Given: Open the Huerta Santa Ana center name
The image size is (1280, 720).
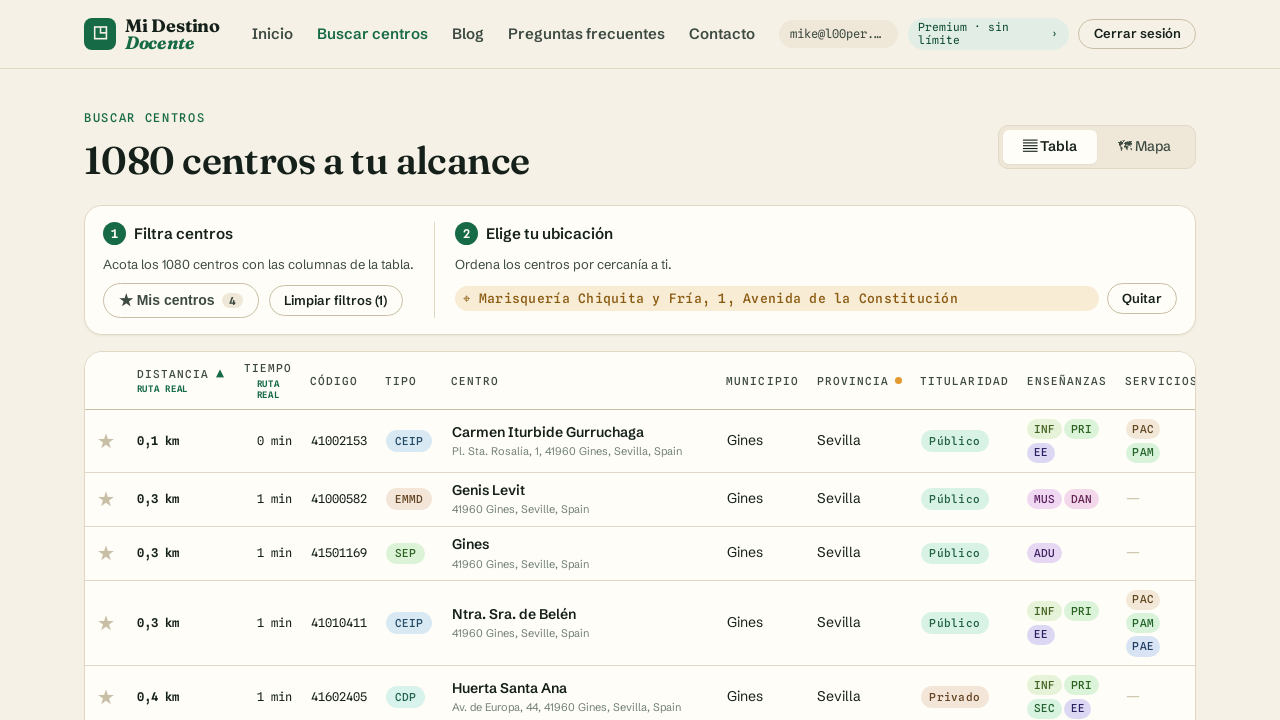Looking at the screenshot, I should [509, 688].
